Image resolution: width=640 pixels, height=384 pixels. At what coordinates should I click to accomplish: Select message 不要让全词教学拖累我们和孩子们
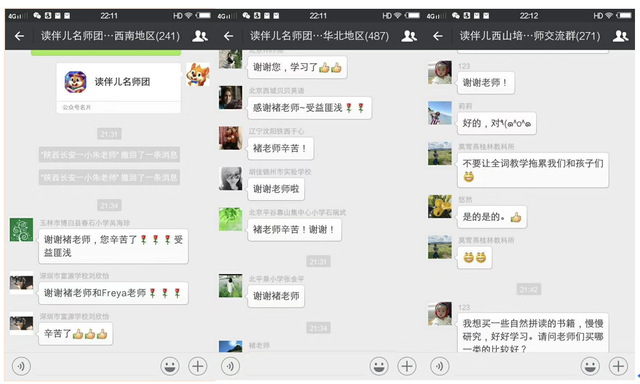(x=533, y=170)
